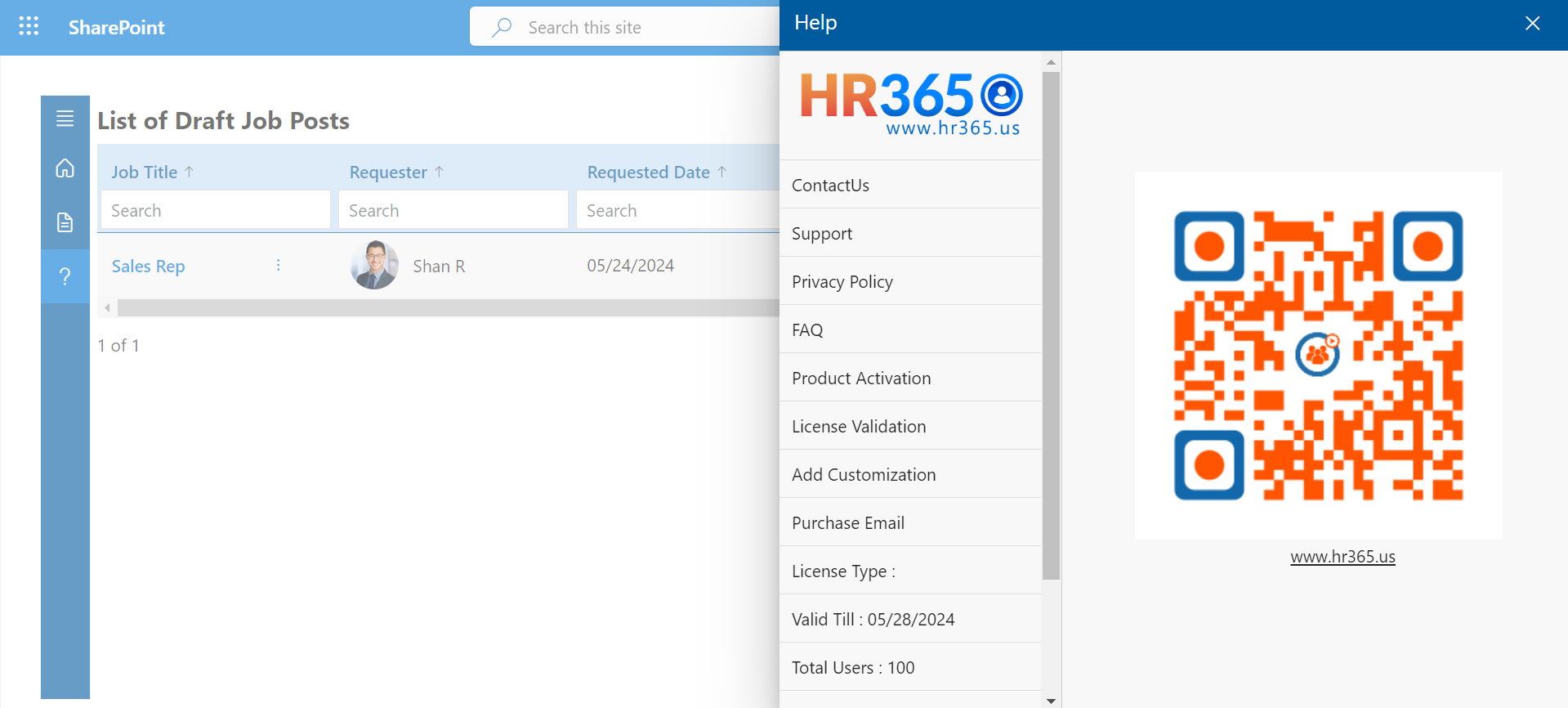
Task: Sort by Requested Date column header
Action: 649,172
